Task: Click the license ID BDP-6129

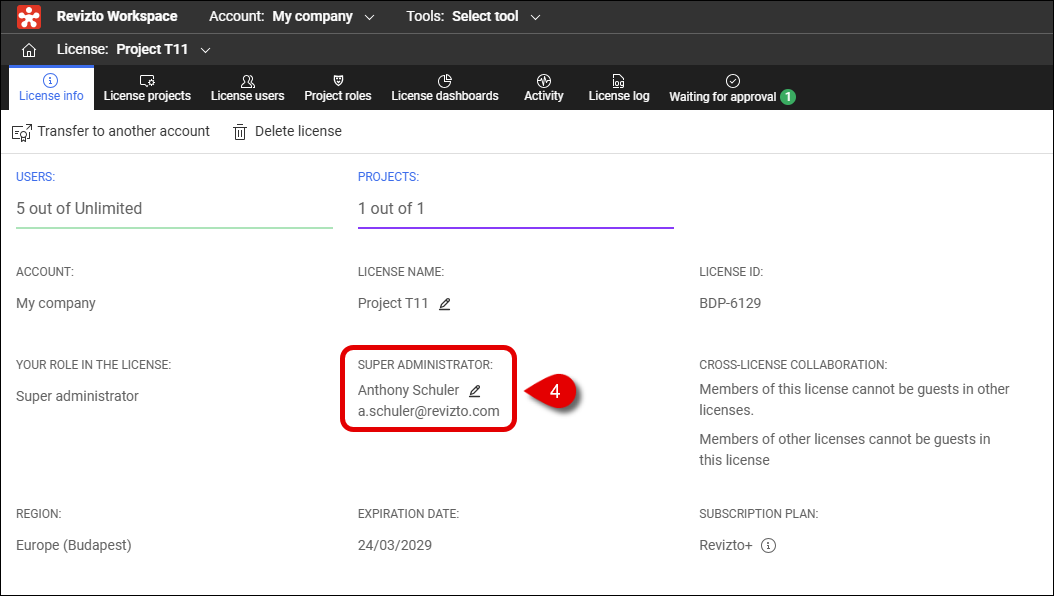Action: coord(730,303)
